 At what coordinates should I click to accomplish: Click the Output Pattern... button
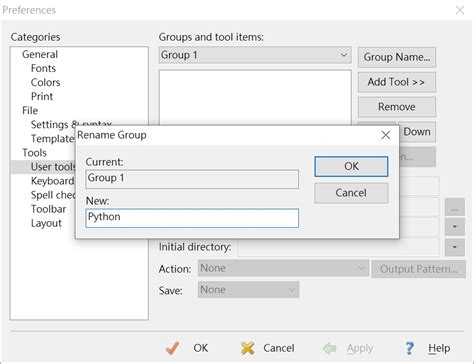(x=419, y=269)
